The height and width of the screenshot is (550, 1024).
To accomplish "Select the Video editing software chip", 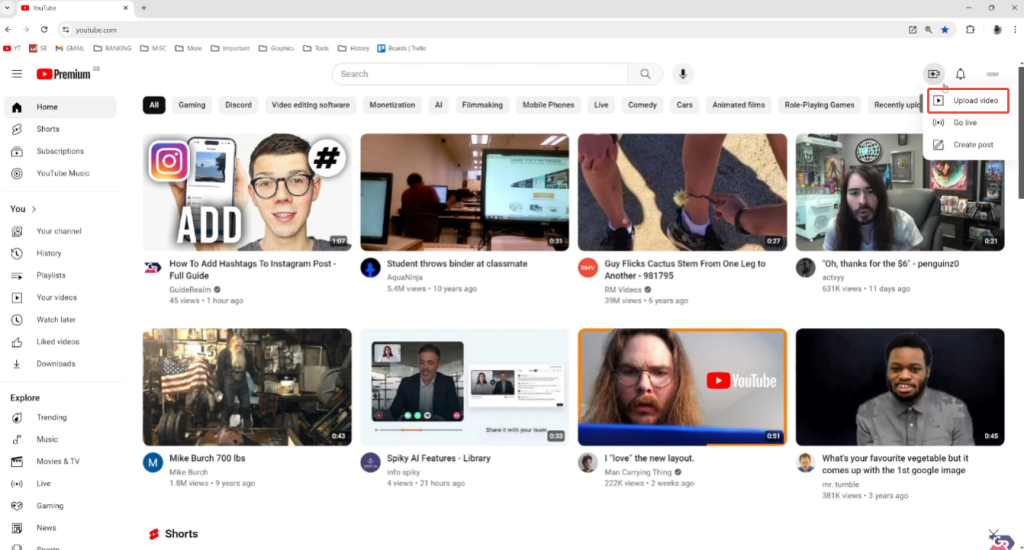I will click(310, 105).
